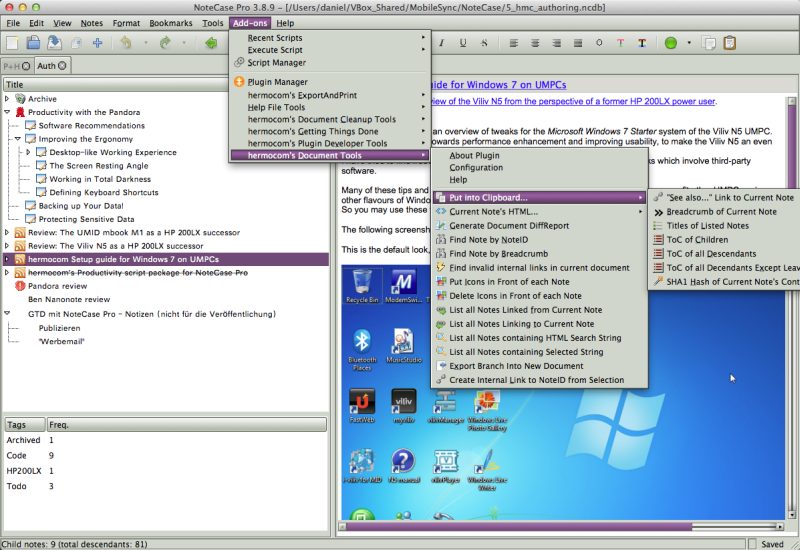
Task: Open dropdown arrow beside green circle
Action: (689, 43)
